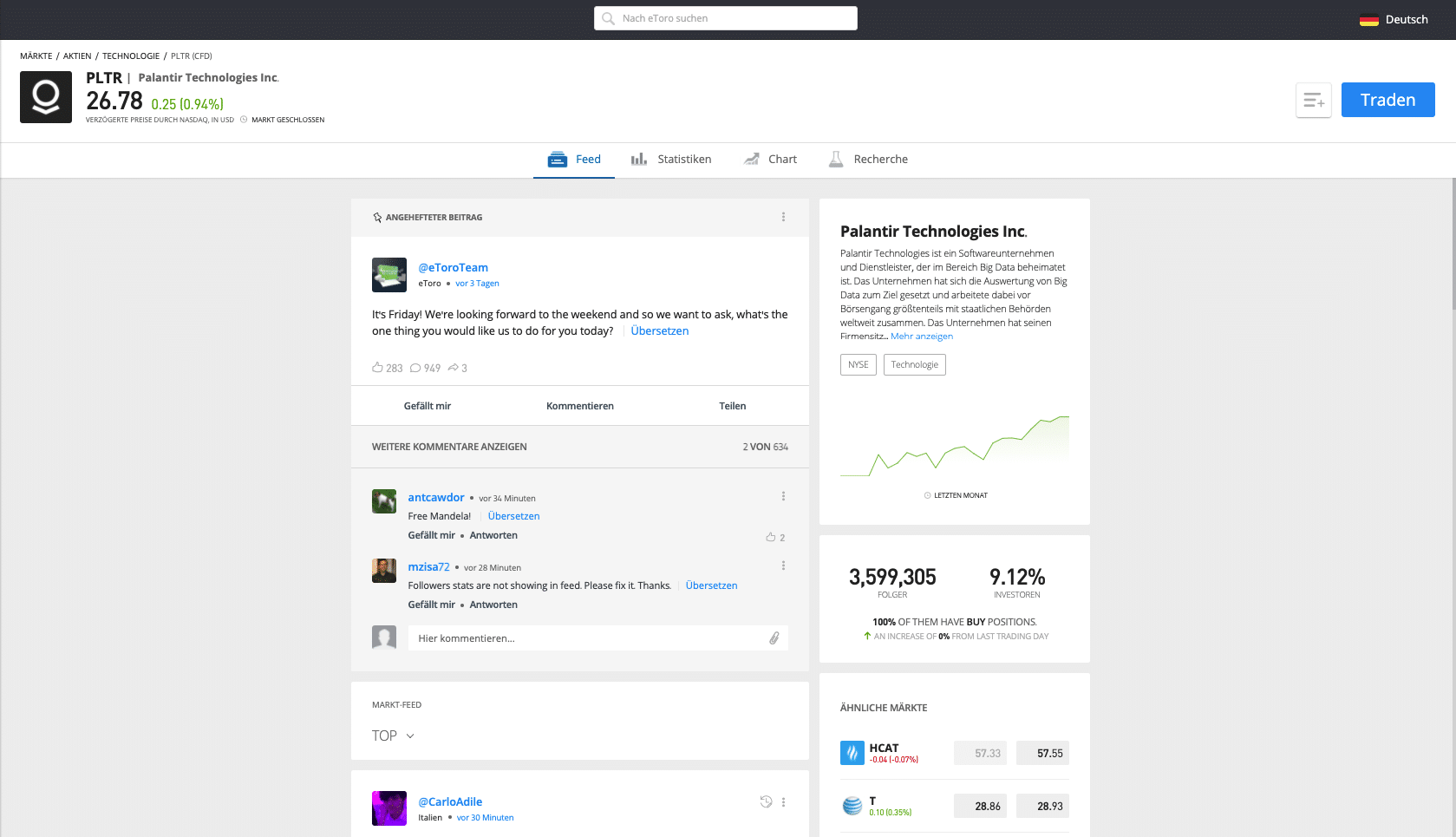Click Kommentieren on pinned post
1456x837 pixels.
click(x=580, y=406)
